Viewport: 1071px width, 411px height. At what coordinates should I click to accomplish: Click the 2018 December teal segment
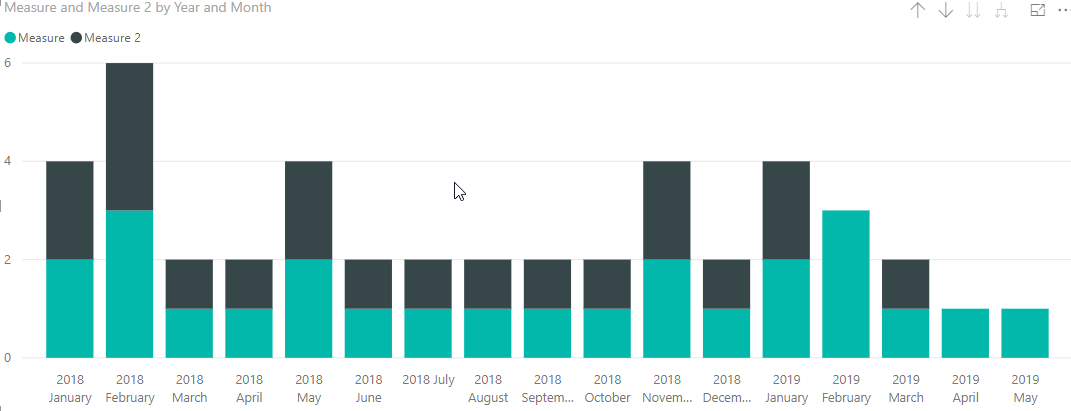click(726, 333)
